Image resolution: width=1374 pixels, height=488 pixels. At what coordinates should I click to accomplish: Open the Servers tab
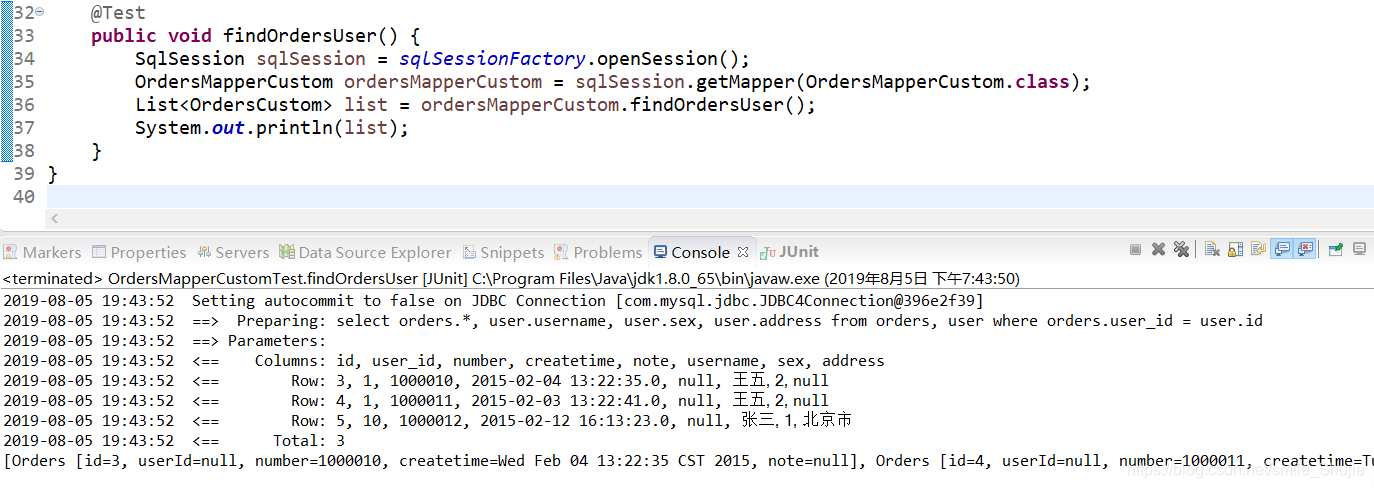tap(233, 252)
